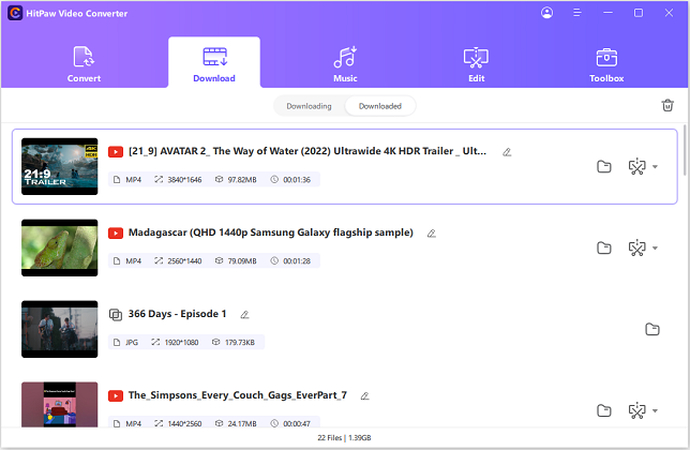690x450 pixels.
Task: Open the Convert tab
Action: tap(84, 64)
